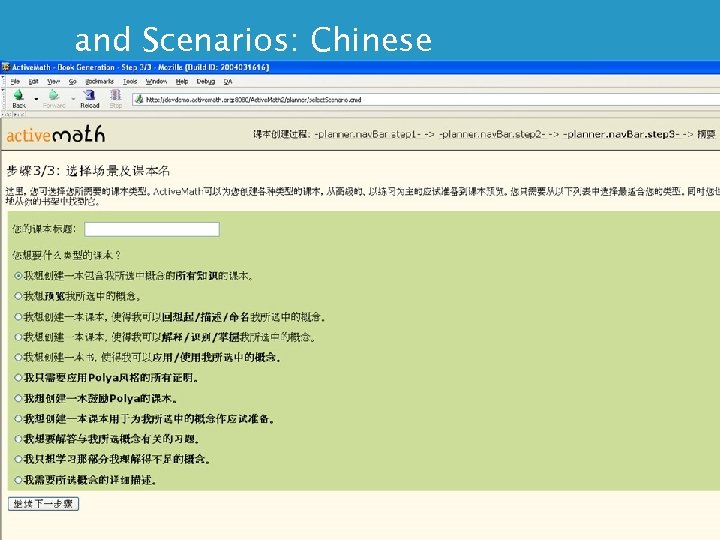This screenshot has width=720, height=540.
Task: Select the third option with two bold slashes
Action: click(18, 317)
